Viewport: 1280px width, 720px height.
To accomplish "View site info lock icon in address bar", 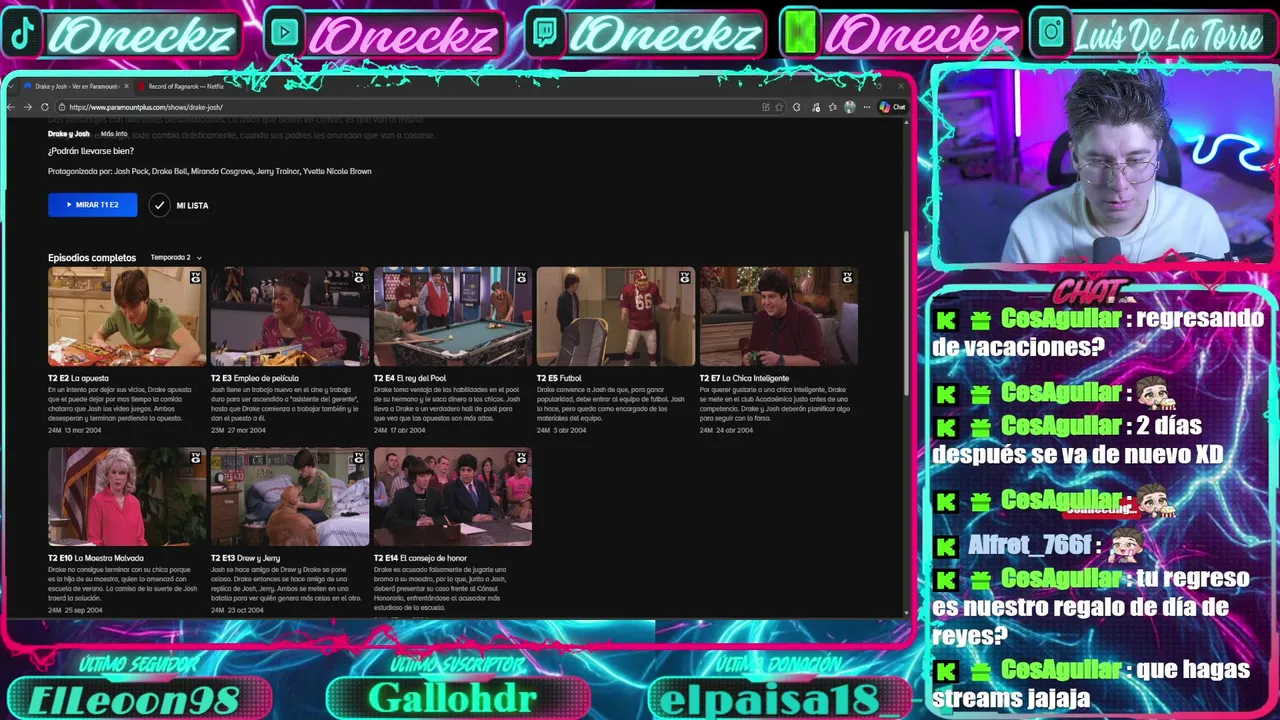I will [x=61, y=107].
